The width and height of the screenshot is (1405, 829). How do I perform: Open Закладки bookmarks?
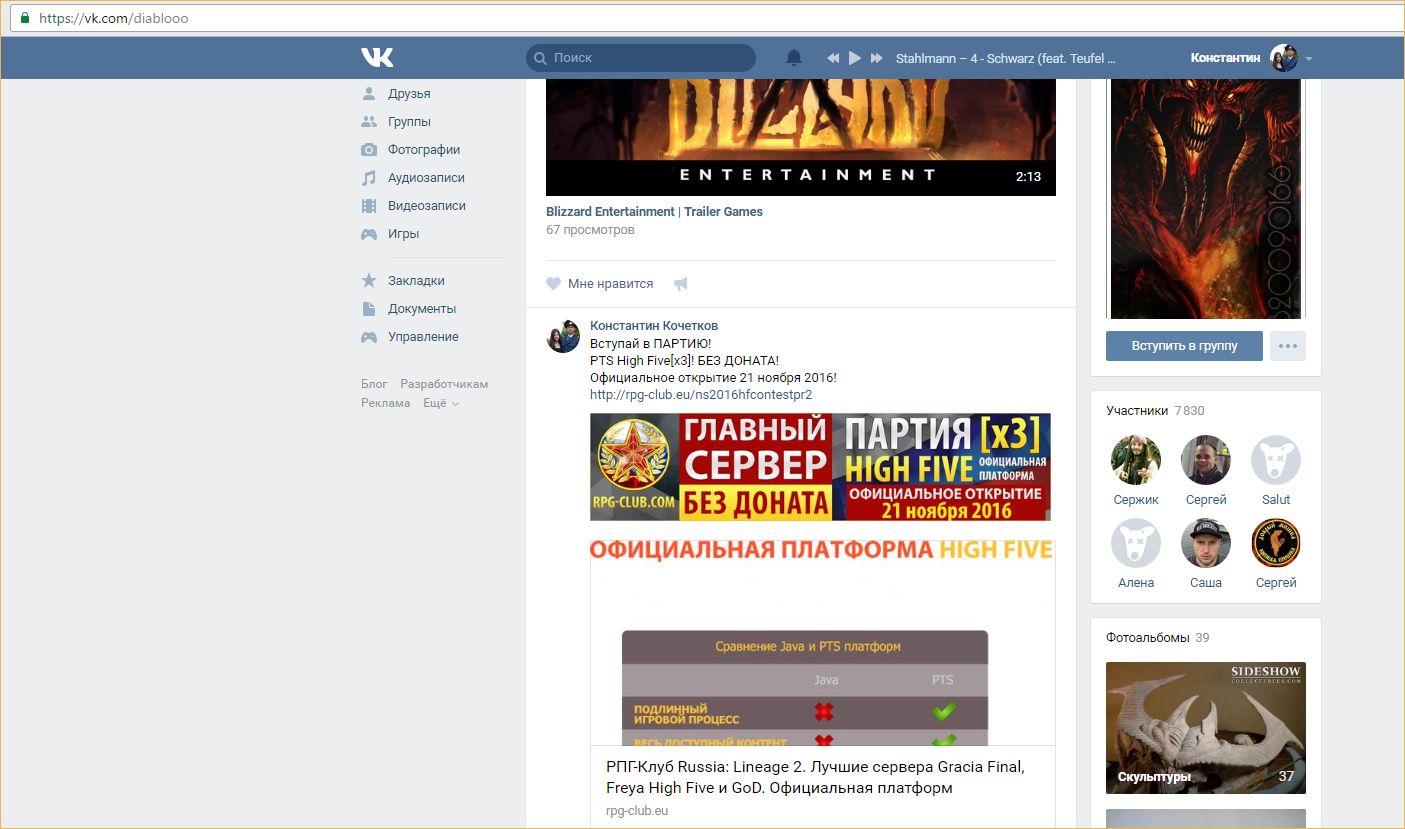(416, 281)
